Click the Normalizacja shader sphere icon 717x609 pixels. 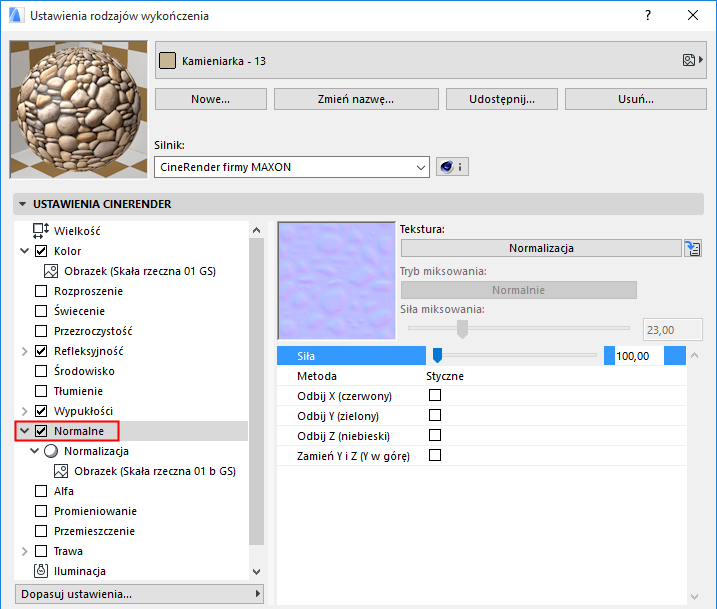pyautogui.click(x=52, y=451)
